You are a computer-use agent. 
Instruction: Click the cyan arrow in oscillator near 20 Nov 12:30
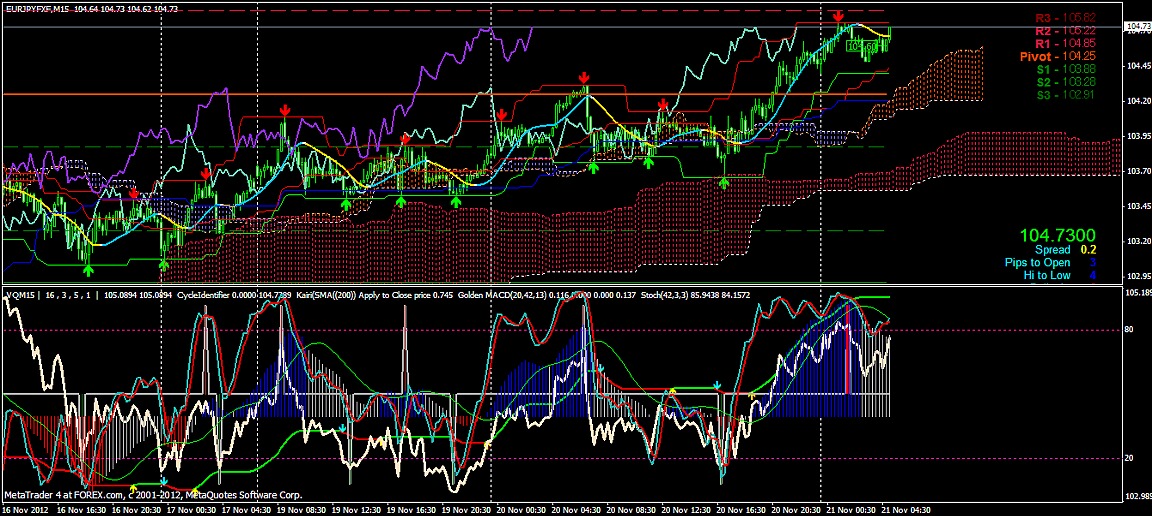click(718, 385)
